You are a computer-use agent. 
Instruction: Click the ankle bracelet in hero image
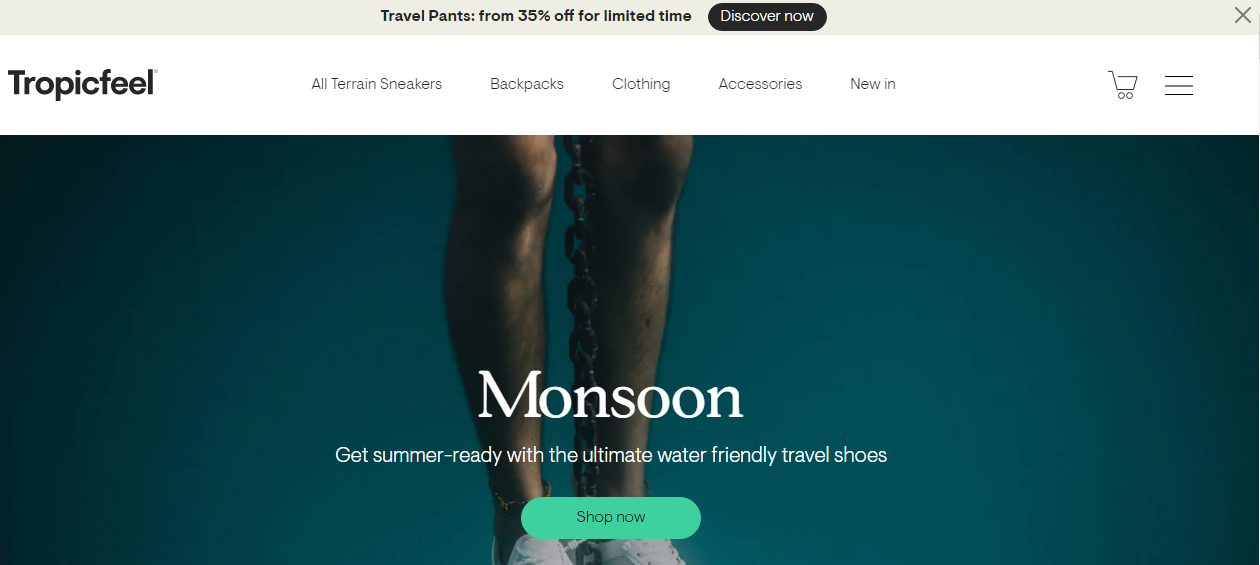coord(520,497)
